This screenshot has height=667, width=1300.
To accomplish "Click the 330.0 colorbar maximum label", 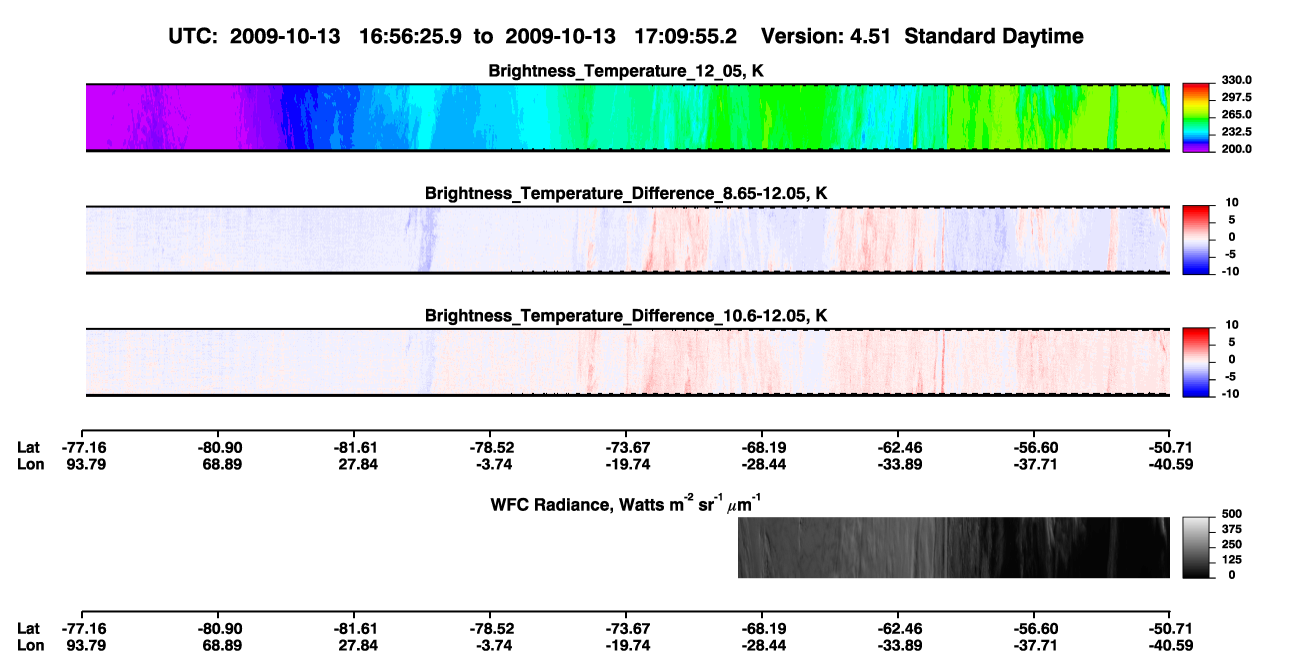I will click(1235, 80).
